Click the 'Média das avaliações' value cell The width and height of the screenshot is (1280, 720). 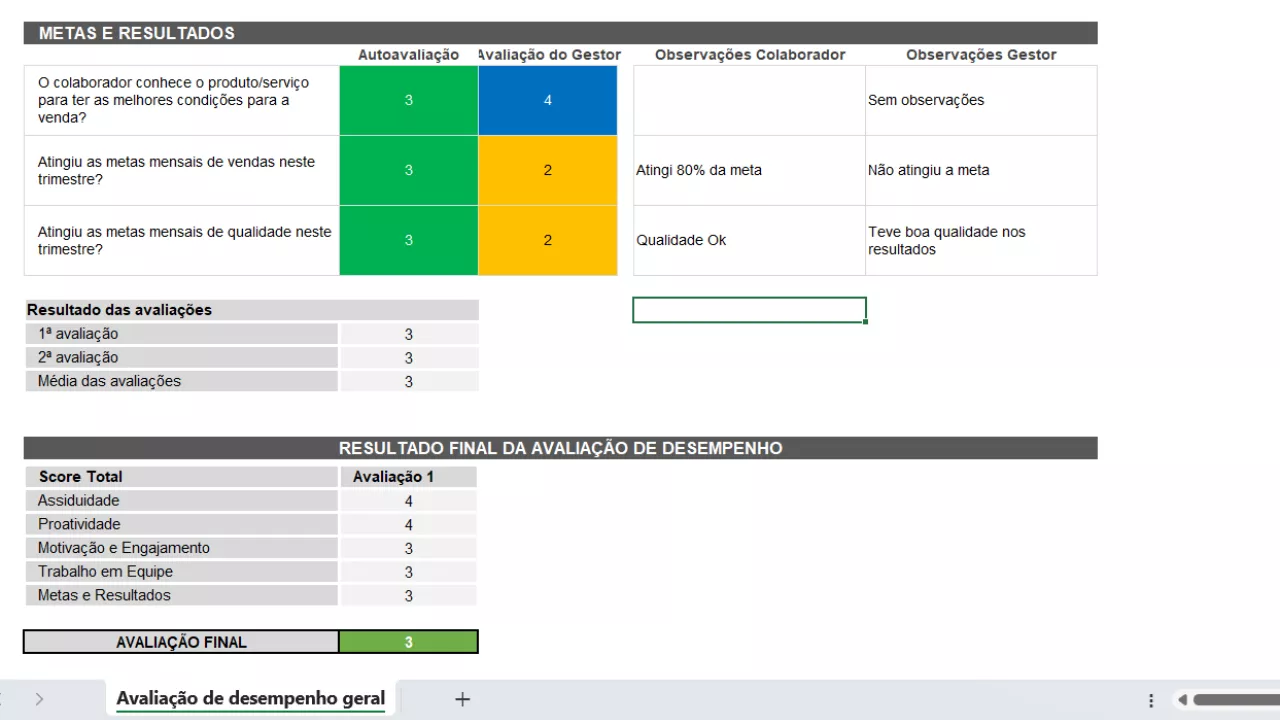pos(408,382)
